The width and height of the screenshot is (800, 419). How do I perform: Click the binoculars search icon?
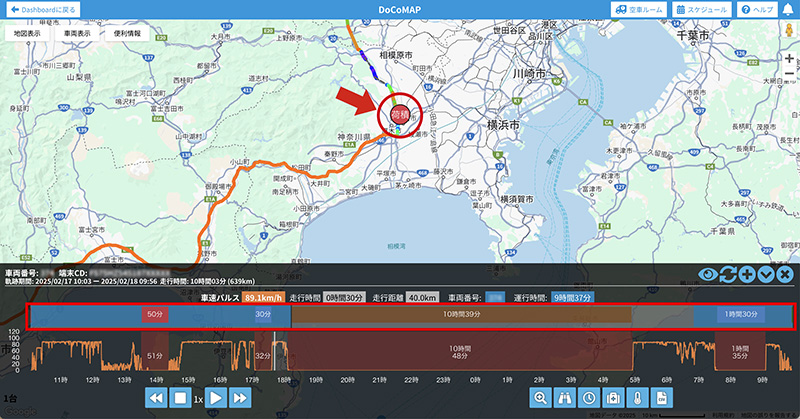pos(565,397)
